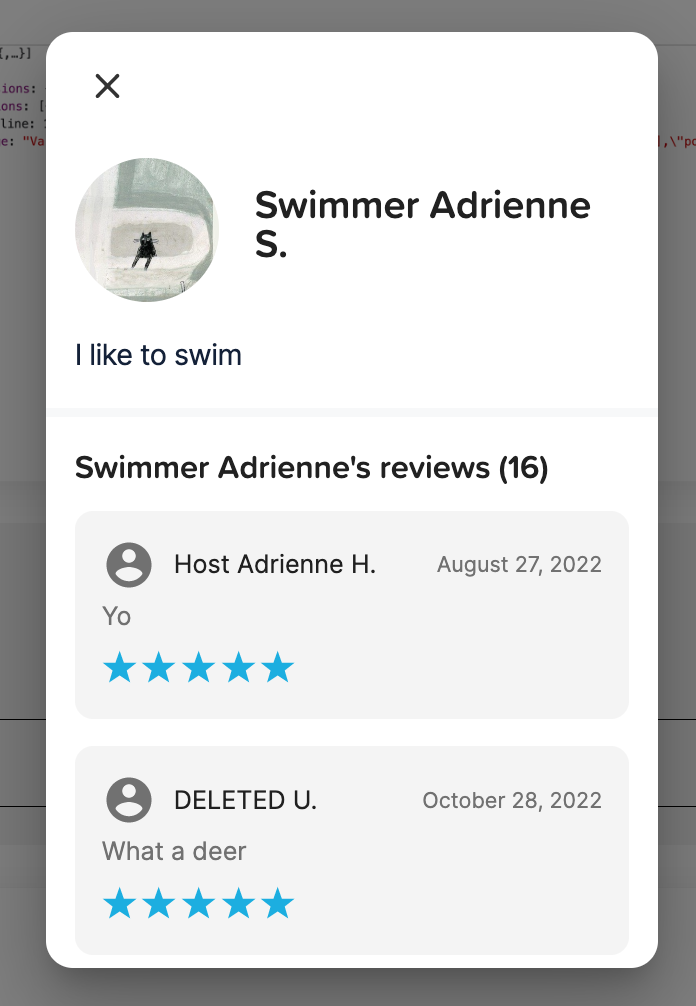Click the middle star of Host Adrienne's rating

click(198, 667)
